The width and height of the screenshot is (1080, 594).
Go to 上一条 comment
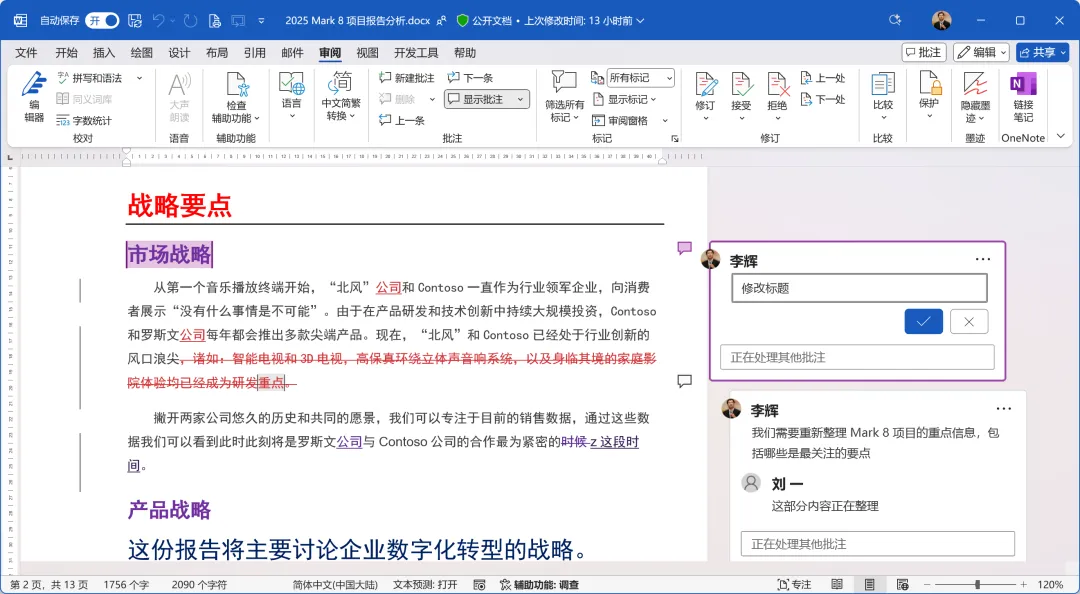[402, 121]
